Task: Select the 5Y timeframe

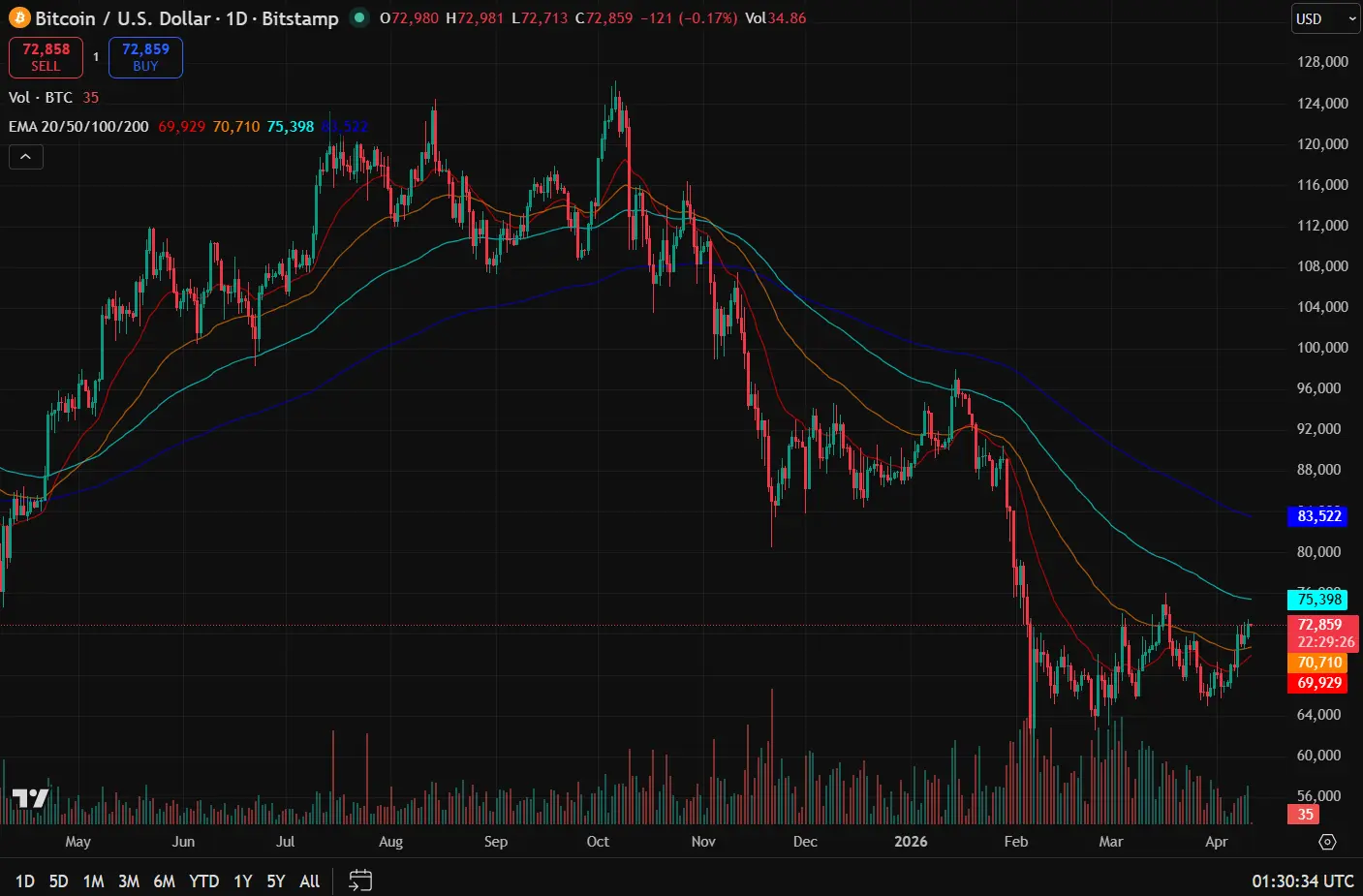Action: (x=275, y=881)
